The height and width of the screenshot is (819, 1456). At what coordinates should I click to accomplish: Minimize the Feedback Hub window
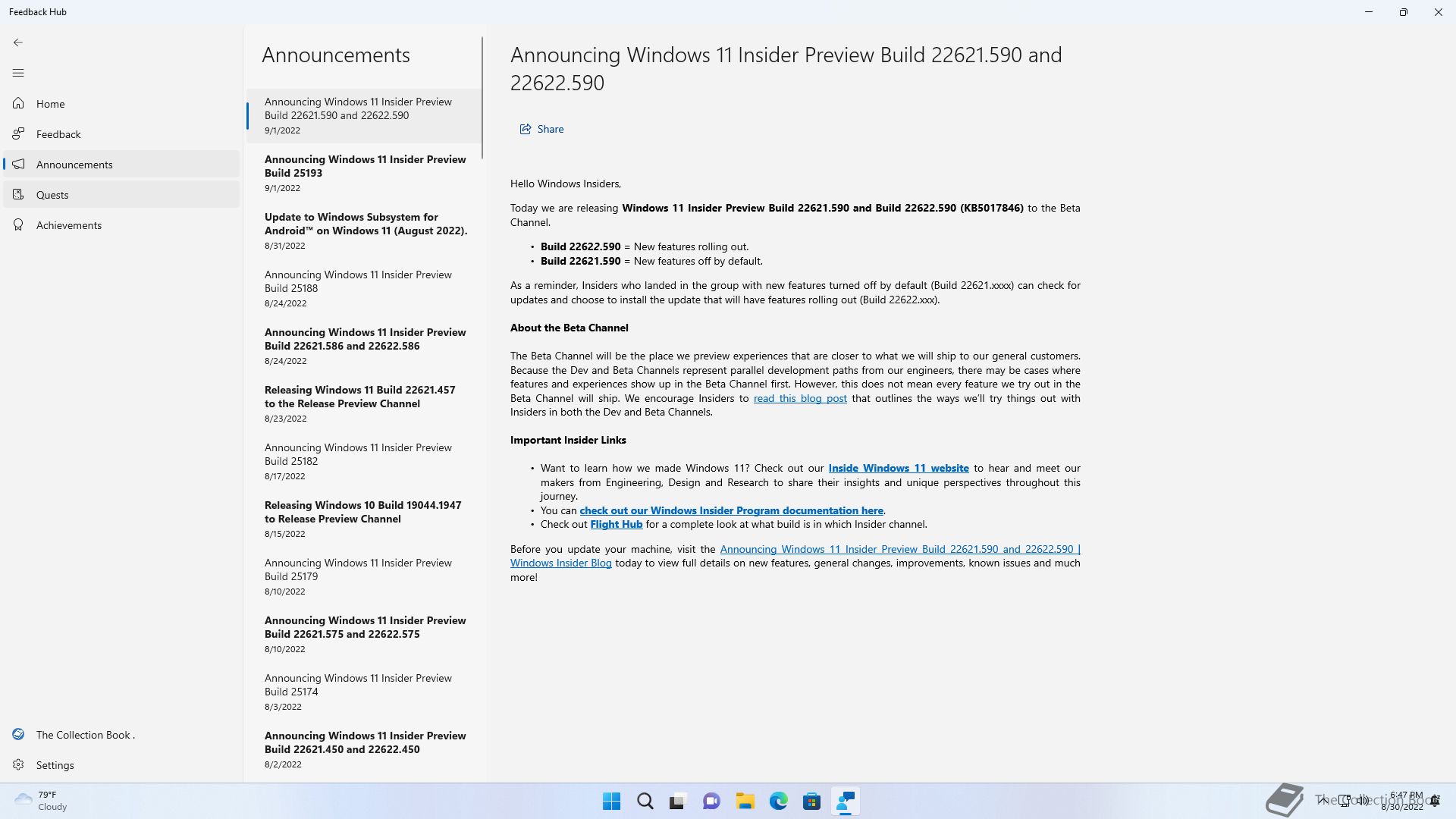tap(1369, 12)
